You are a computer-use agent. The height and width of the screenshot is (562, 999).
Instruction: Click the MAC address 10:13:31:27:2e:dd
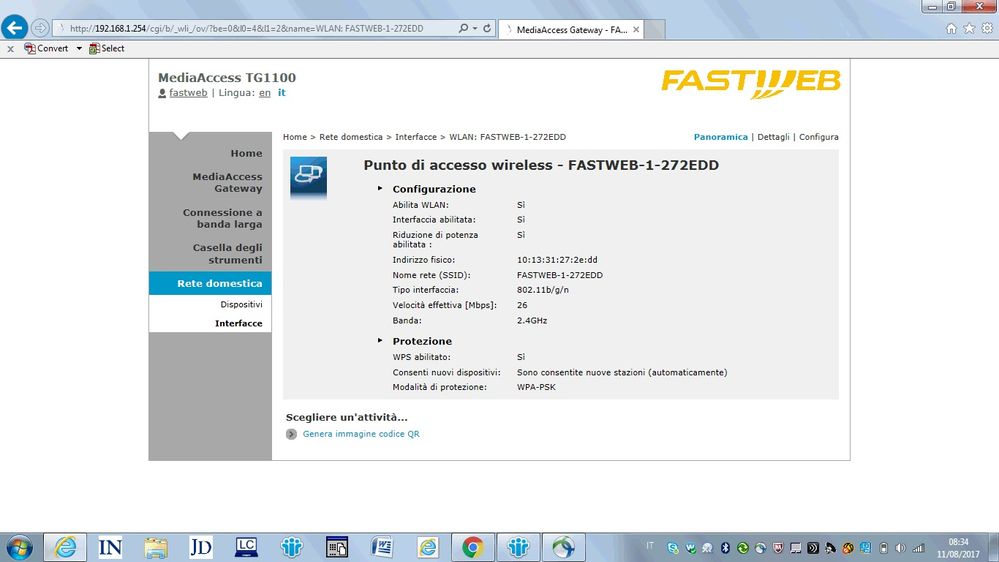tap(557, 260)
